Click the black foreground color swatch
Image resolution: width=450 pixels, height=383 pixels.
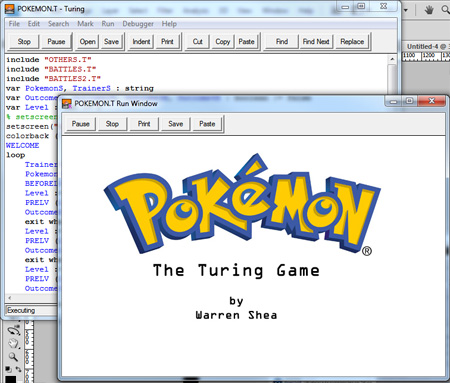tap(11, 379)
